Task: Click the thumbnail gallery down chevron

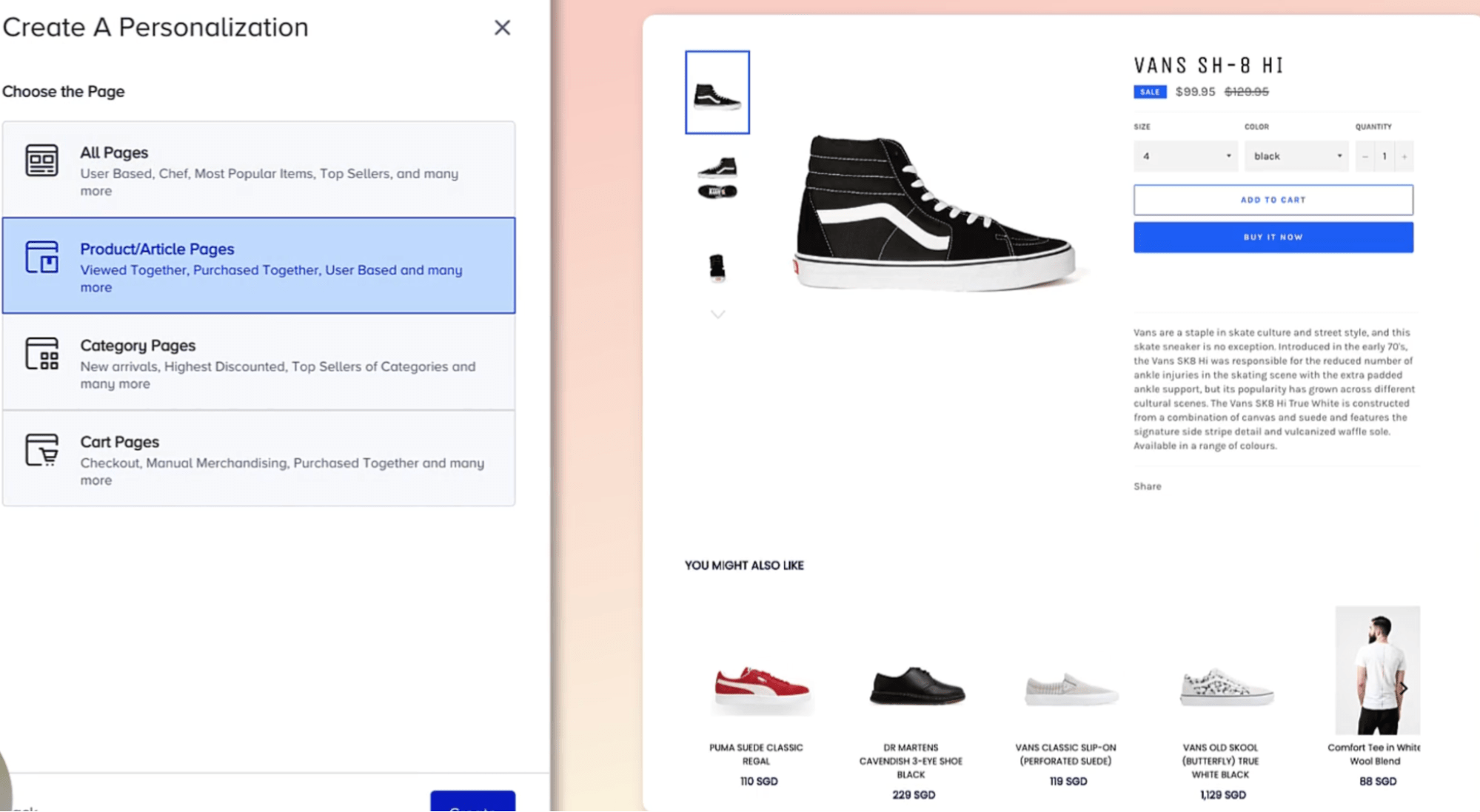Action: 717,314
